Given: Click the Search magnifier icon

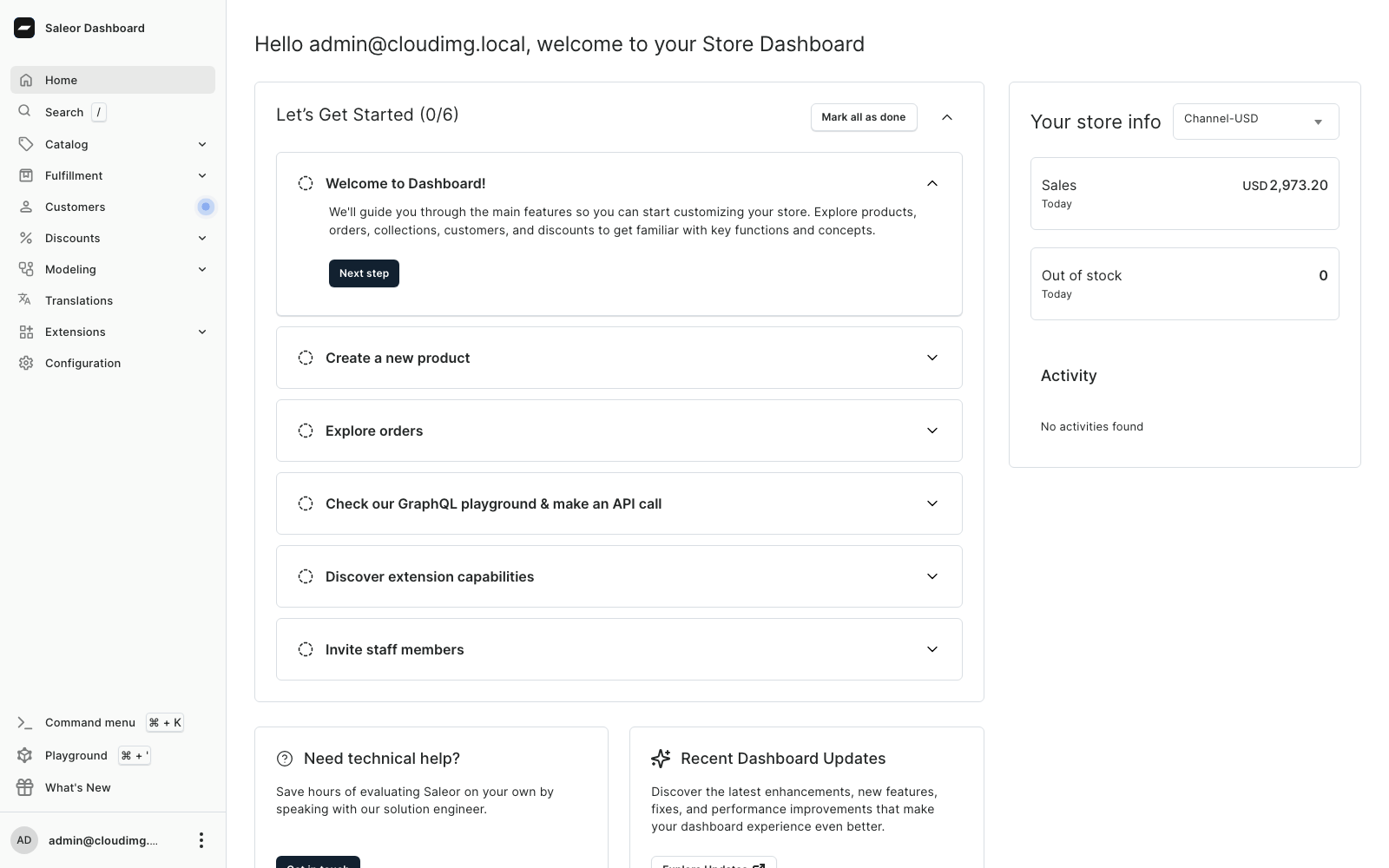Looking at the screenshot, I should click(x=25, y=111).
